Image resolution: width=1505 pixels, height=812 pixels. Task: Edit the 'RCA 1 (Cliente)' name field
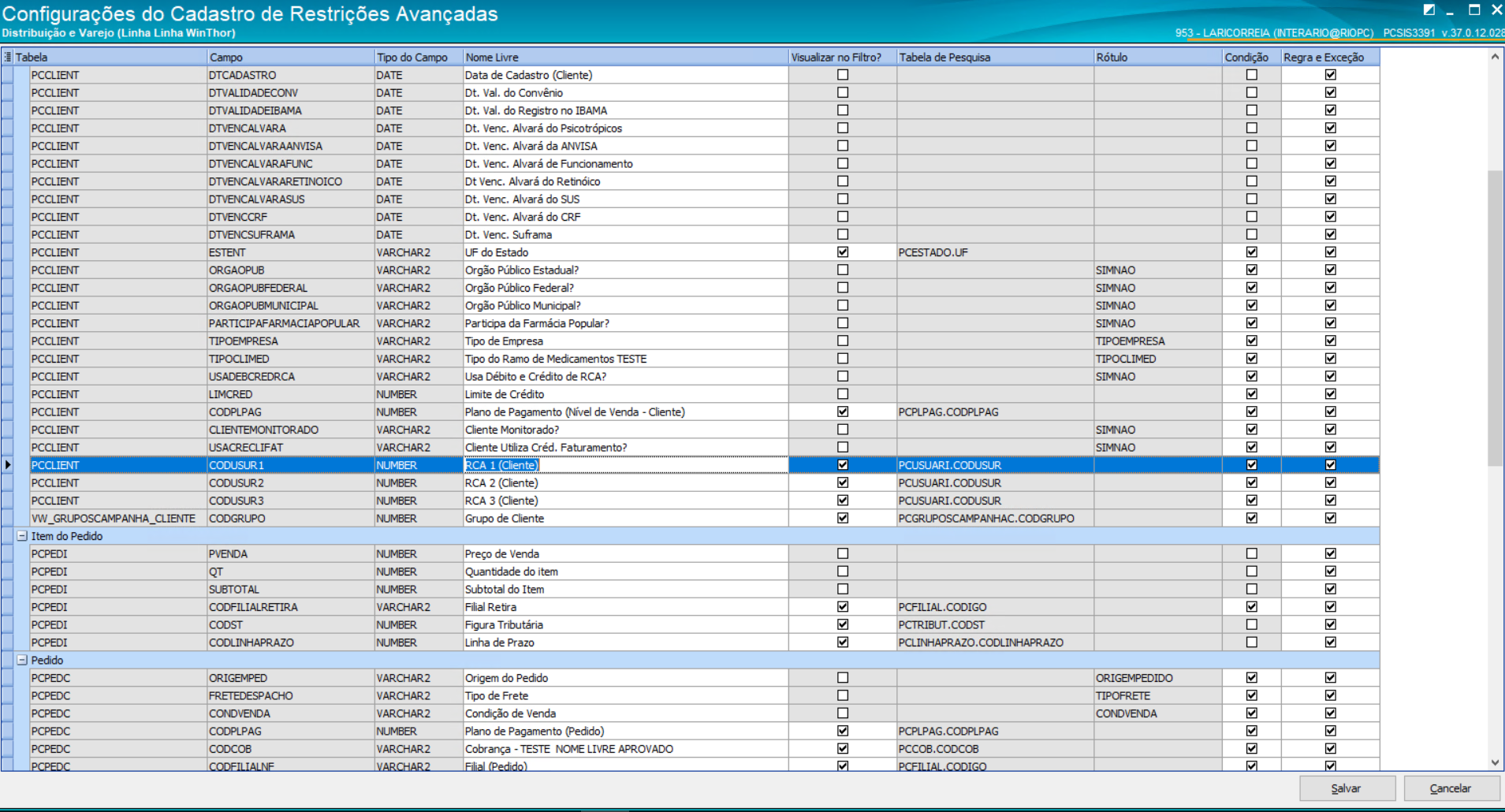(626, 465)
